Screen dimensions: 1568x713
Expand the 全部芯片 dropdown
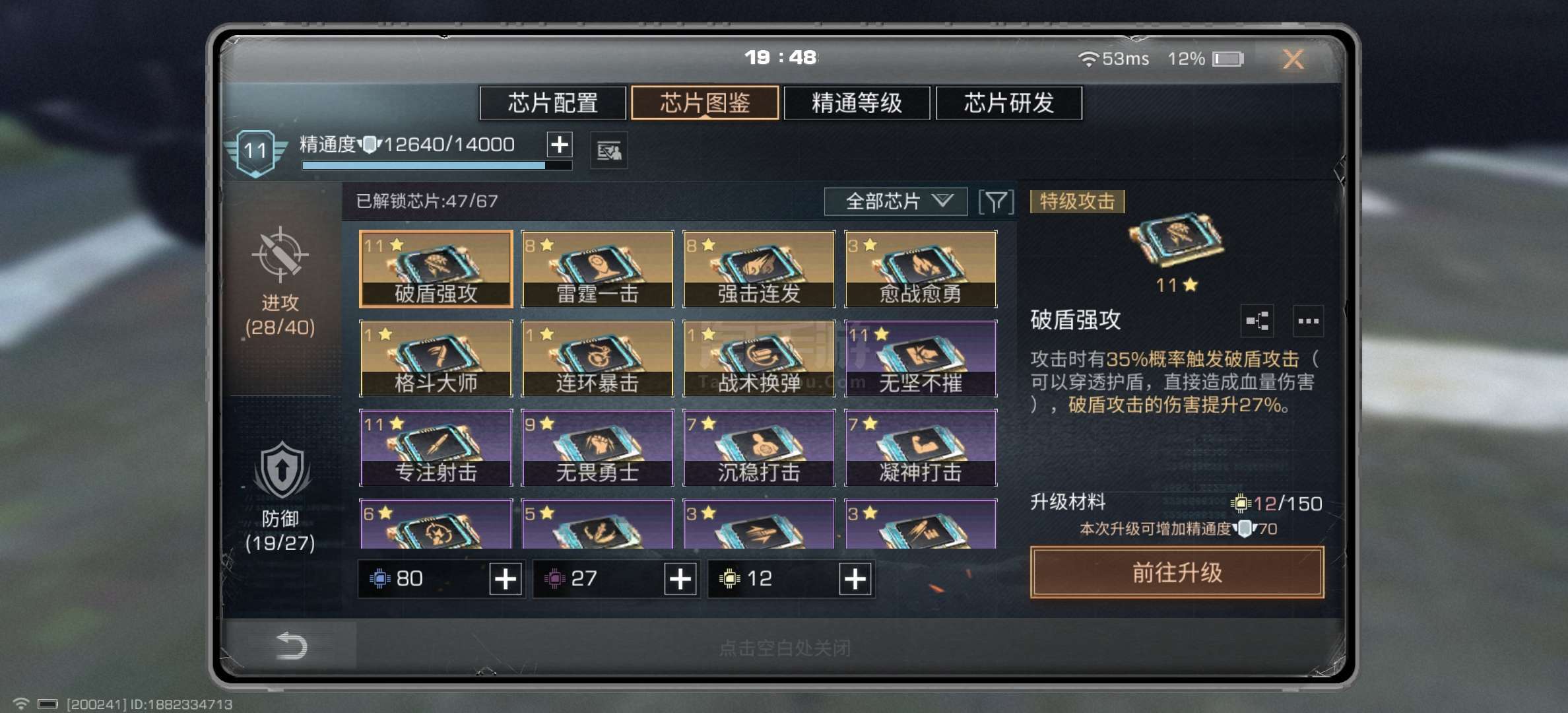(x=896, y=201)
